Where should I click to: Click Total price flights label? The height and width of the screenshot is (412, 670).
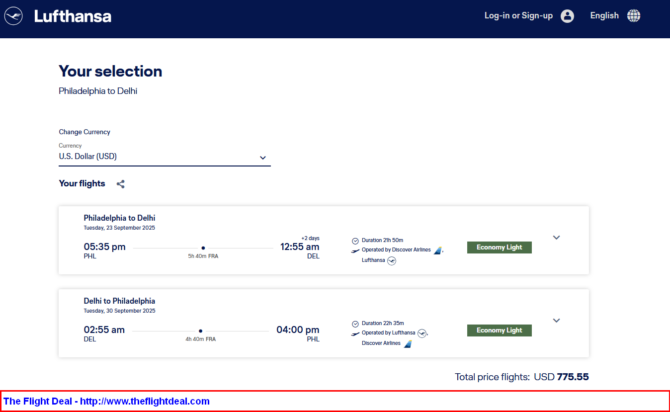click(x=492, y=377)
